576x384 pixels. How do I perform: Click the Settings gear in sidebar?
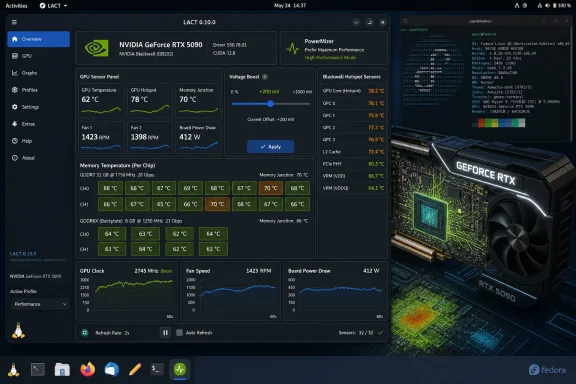(15, 107)
